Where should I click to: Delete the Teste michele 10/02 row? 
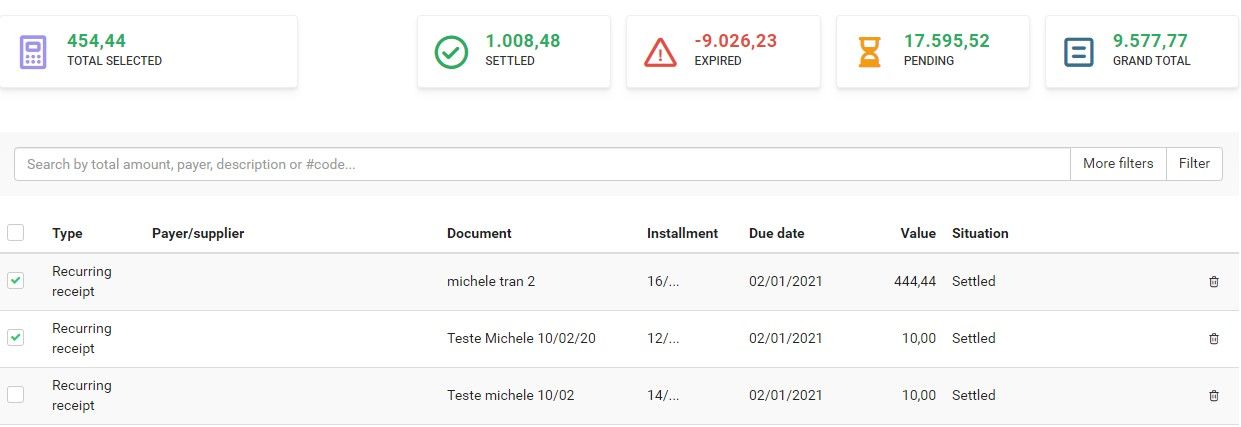tap(1214, 396)
